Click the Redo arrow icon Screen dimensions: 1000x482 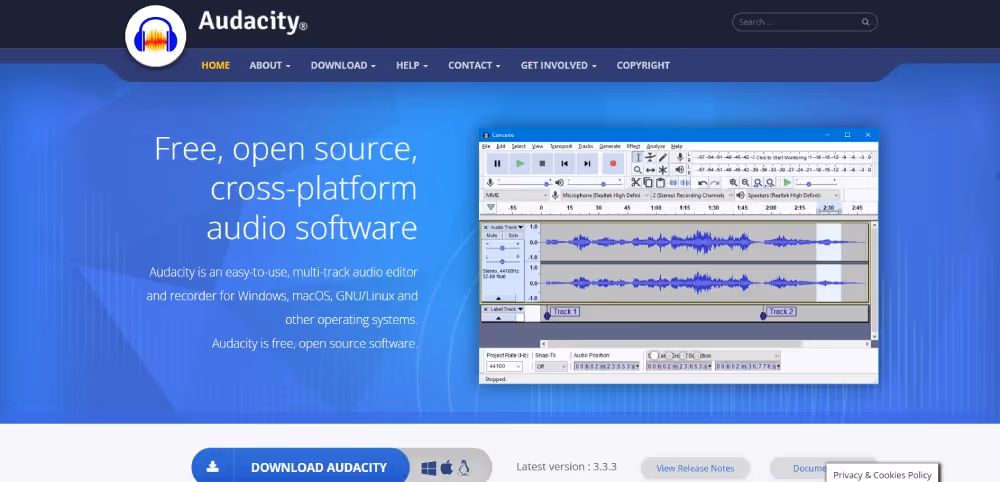[x=715, y=183]
